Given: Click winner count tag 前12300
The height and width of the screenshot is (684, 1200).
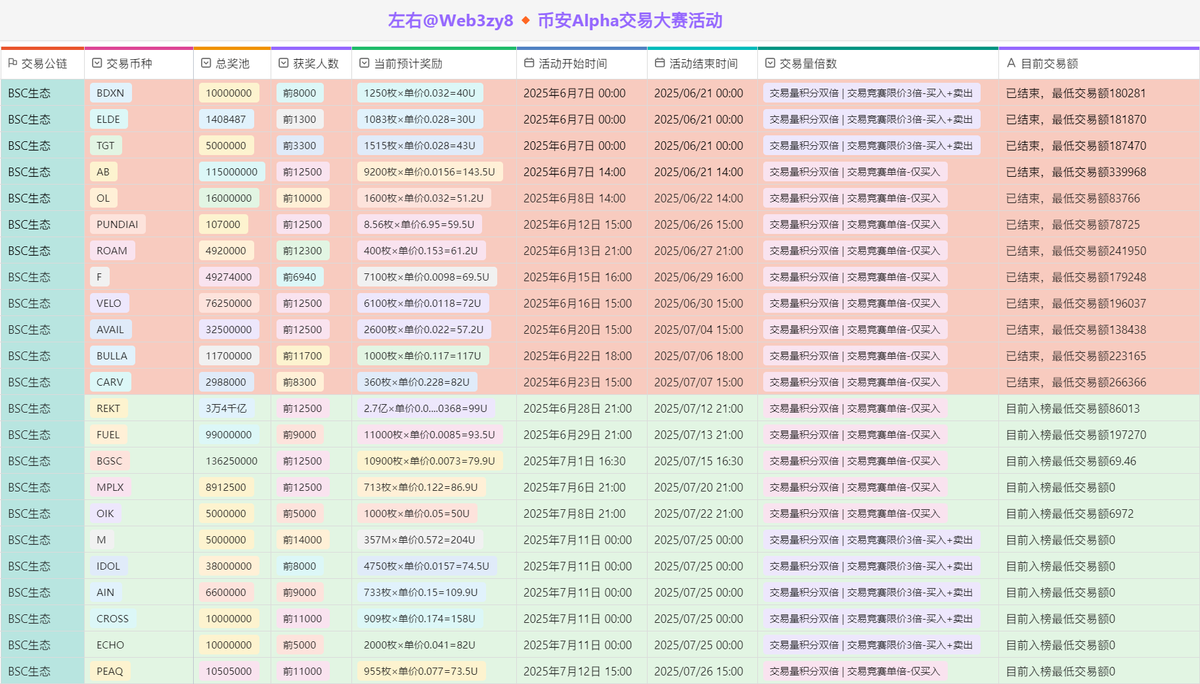Looking at the screenshot, I should point(303,251).
